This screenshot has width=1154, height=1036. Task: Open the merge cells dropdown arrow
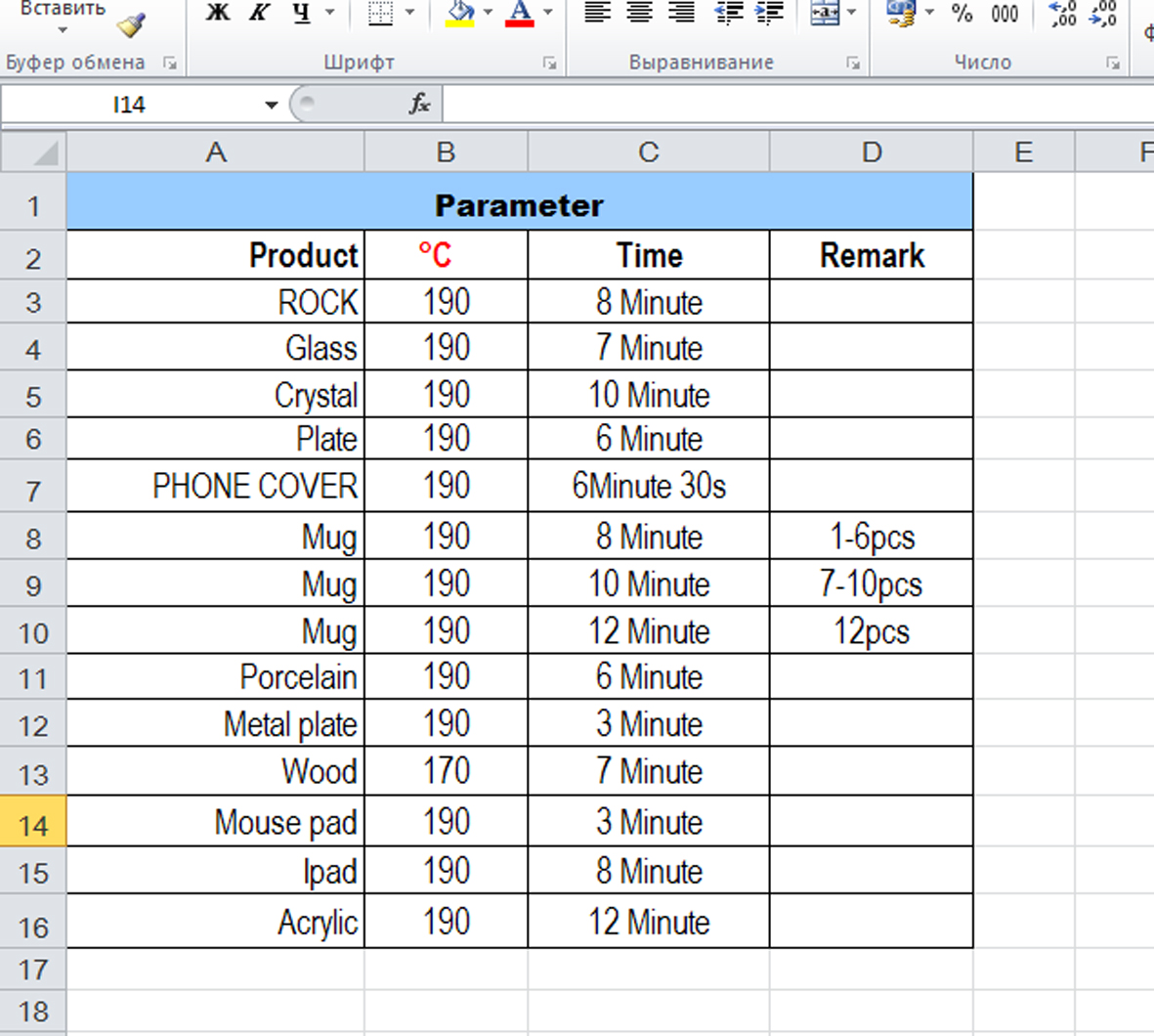point(851,12)
